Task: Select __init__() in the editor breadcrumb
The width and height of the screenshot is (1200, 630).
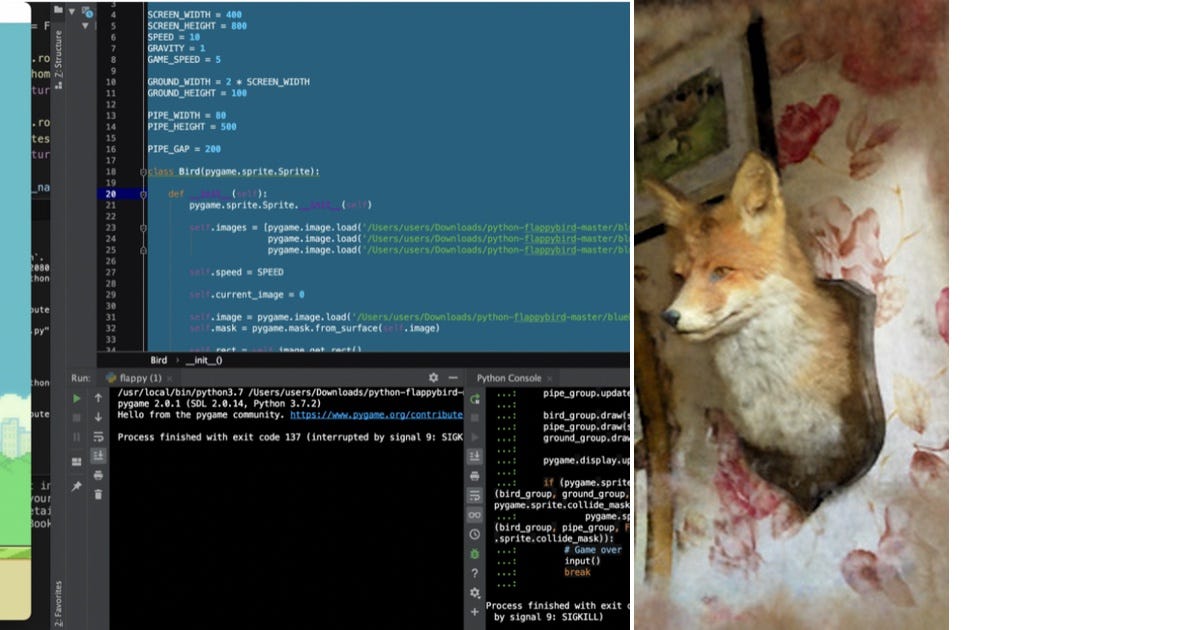Action: pos(204,360)
